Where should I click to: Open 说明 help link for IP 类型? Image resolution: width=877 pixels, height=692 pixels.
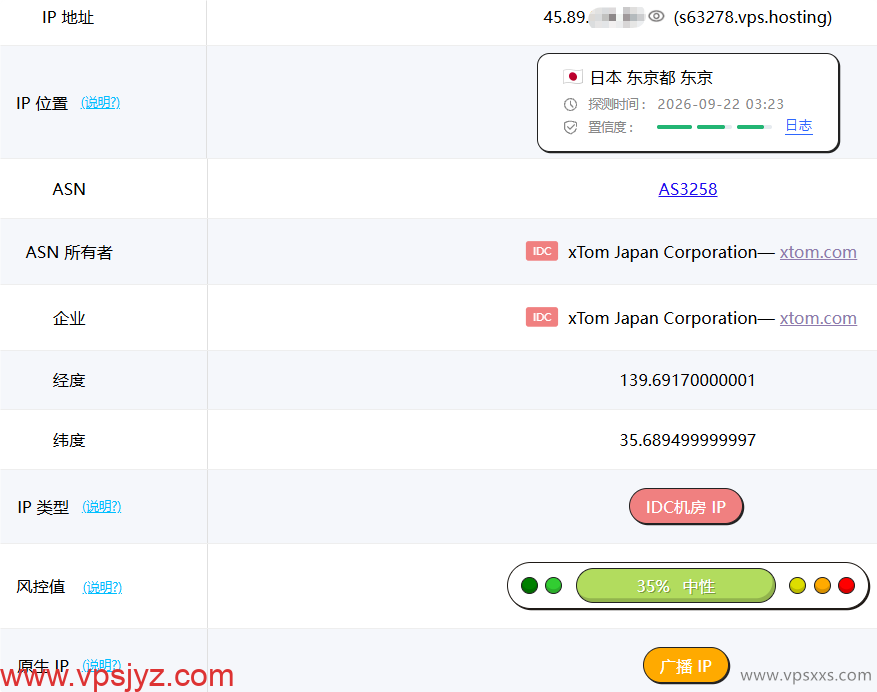(102, 507)
